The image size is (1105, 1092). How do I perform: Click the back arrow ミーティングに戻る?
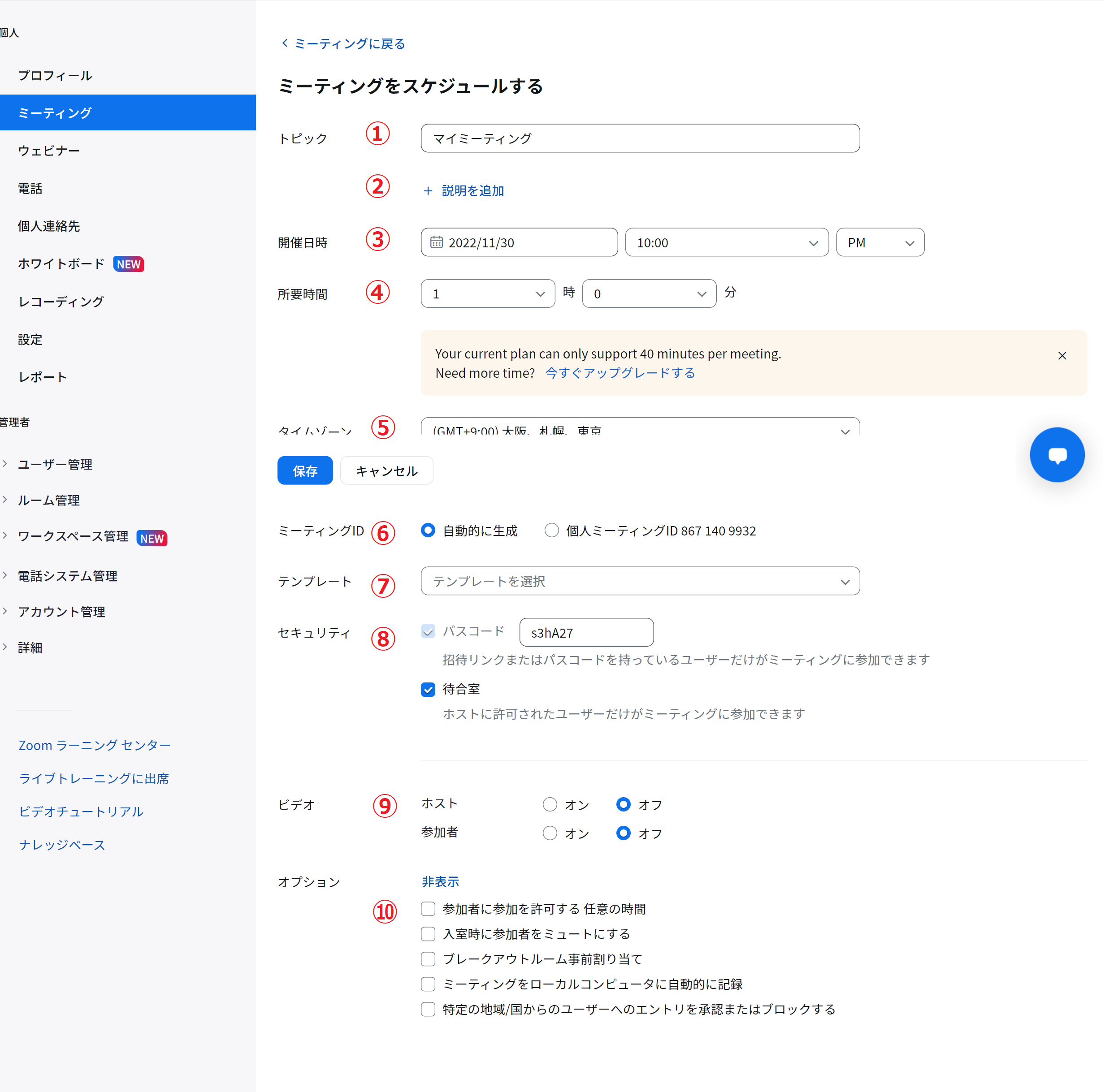[x=286, y=43]
